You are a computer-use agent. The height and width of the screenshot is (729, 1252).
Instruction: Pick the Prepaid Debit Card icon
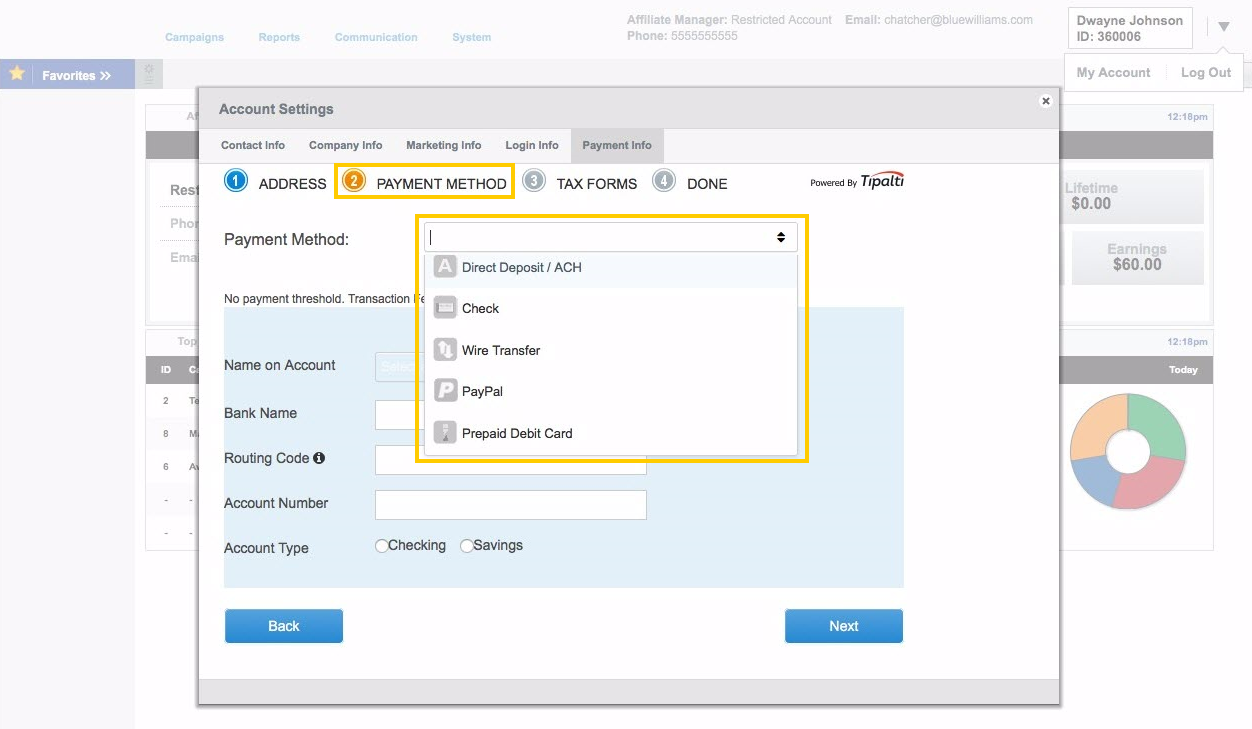tap(445, 432)
